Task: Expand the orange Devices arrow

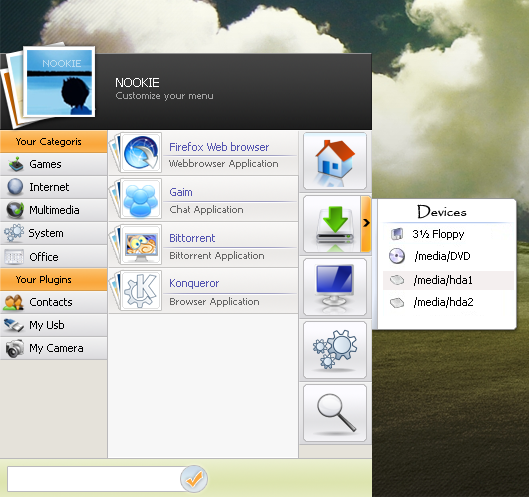Action: [x=366, y=224]
